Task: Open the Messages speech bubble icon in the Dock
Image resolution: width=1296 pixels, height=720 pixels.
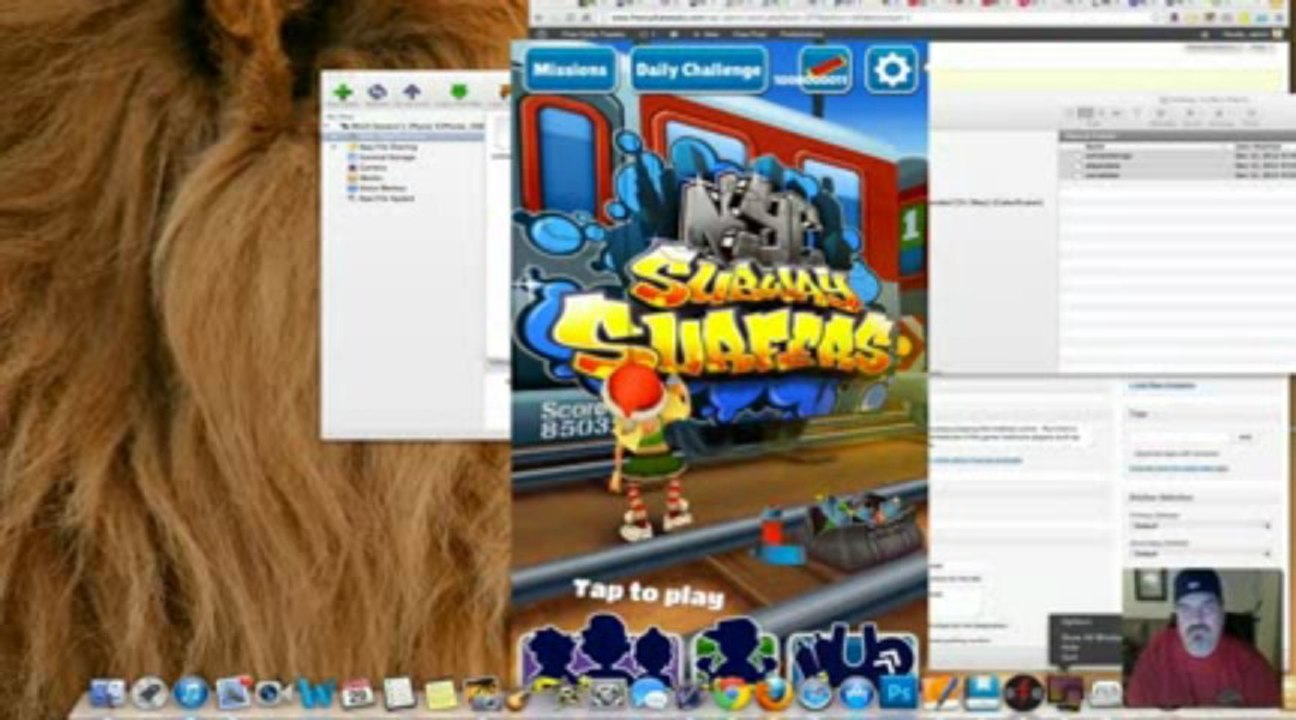Action: pos(649,693)
